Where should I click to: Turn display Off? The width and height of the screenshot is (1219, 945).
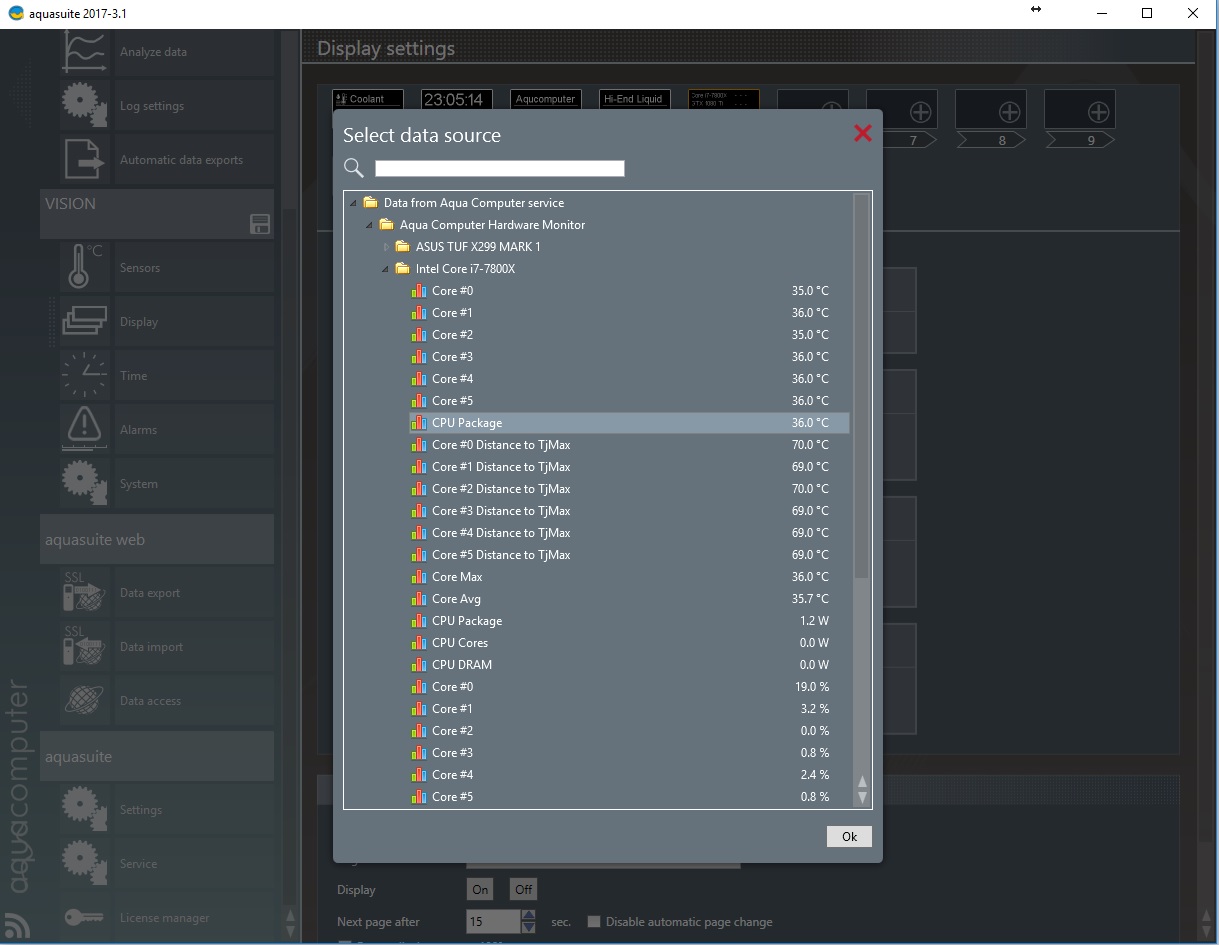pos(523,889)
